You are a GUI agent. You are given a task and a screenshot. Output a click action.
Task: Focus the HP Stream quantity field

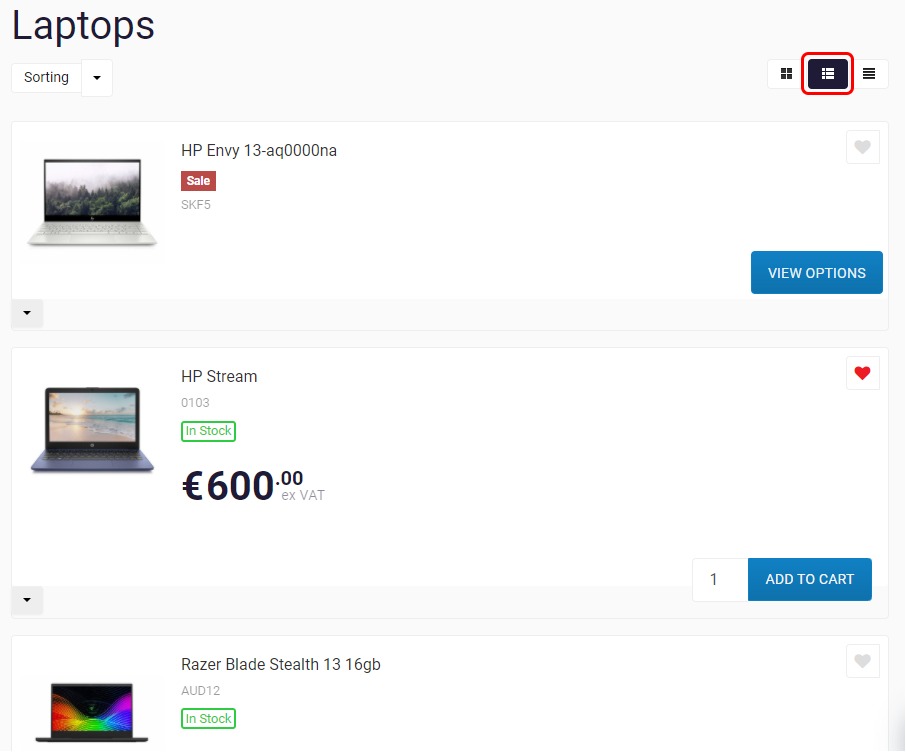(x=720, y=579)
